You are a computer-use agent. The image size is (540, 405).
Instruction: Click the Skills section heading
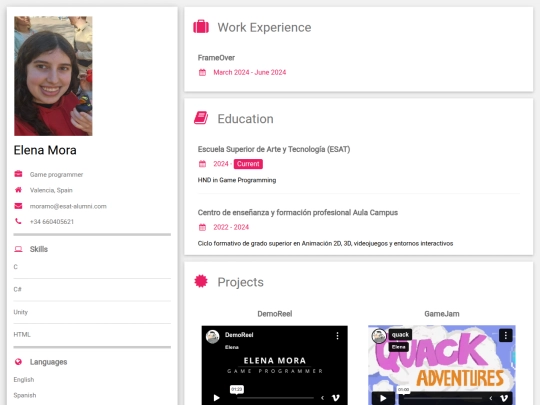[x=39, y=249]
